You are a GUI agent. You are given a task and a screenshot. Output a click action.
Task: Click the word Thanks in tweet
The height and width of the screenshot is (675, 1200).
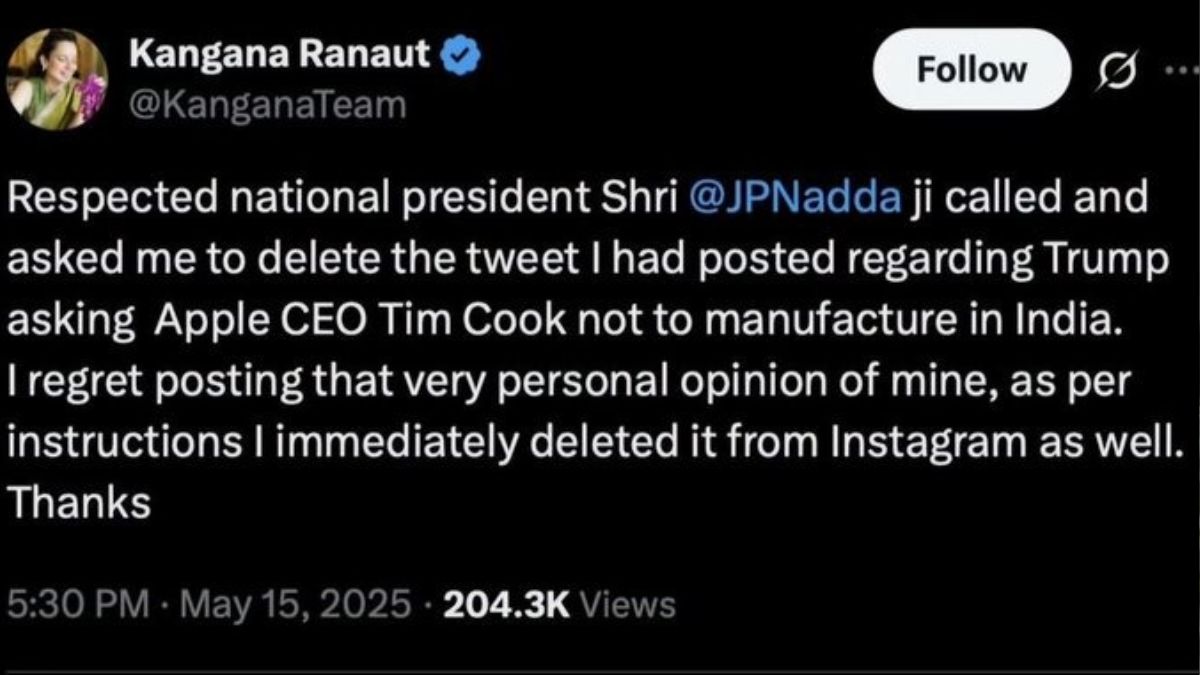pos(79,504)
